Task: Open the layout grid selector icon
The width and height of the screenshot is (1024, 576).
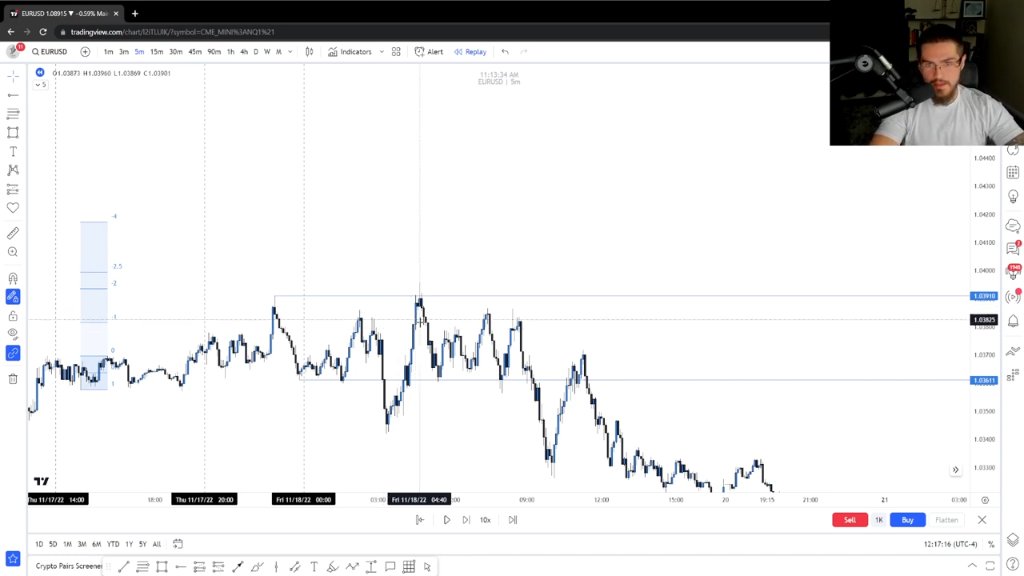Action: [x=396, y=52]
